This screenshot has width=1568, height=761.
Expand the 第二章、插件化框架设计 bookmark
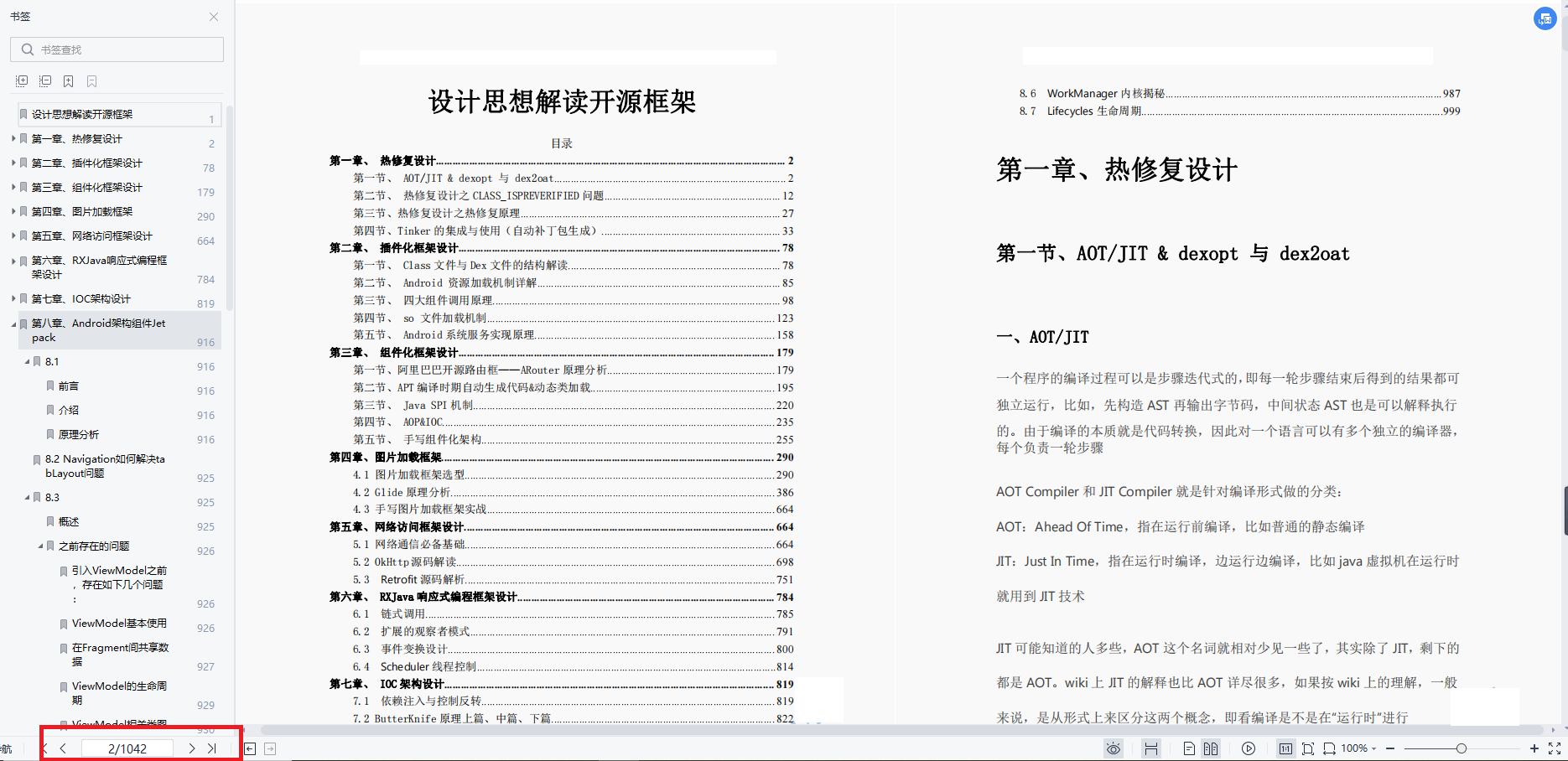pos(13,163)
